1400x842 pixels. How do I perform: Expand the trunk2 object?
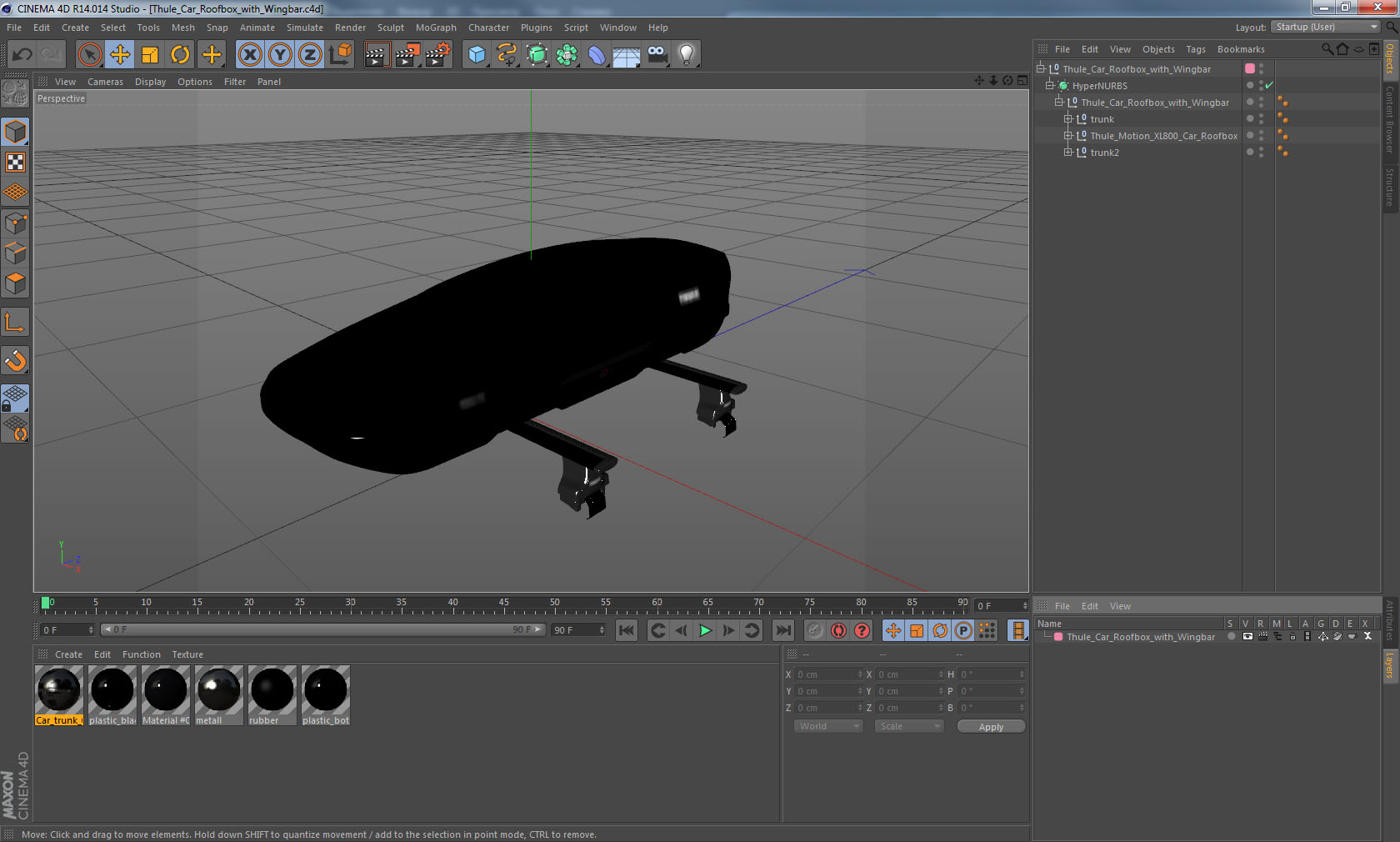(1067, 152)
